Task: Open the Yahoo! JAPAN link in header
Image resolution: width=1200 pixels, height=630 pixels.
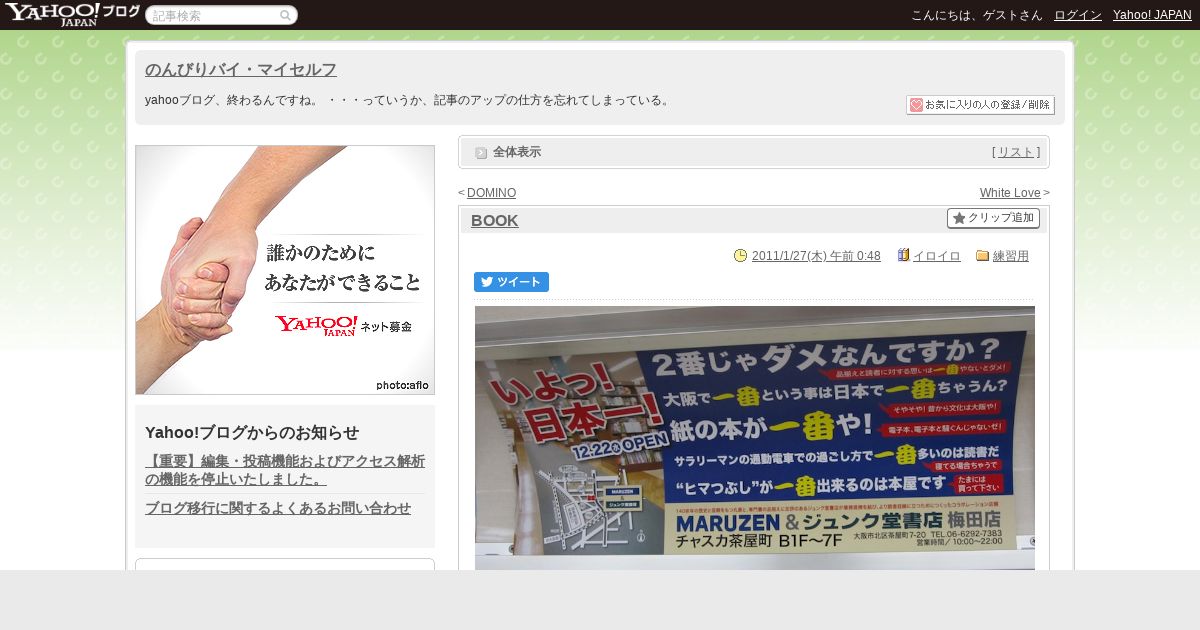Action: pos(1152,15)
